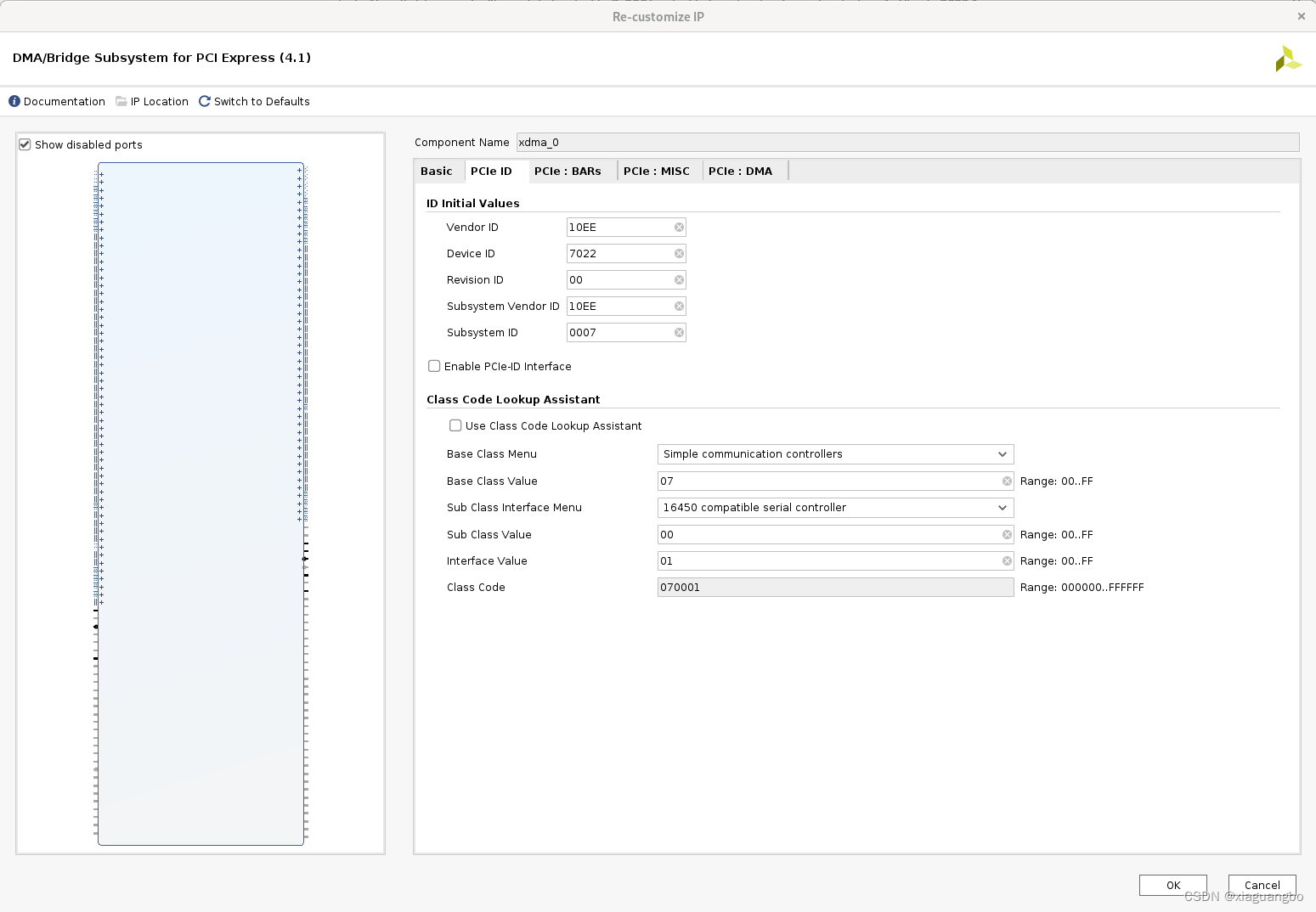Click the Switch to Defaults refresh icon
The image size is (1316, 912).
tap(205, 101)
